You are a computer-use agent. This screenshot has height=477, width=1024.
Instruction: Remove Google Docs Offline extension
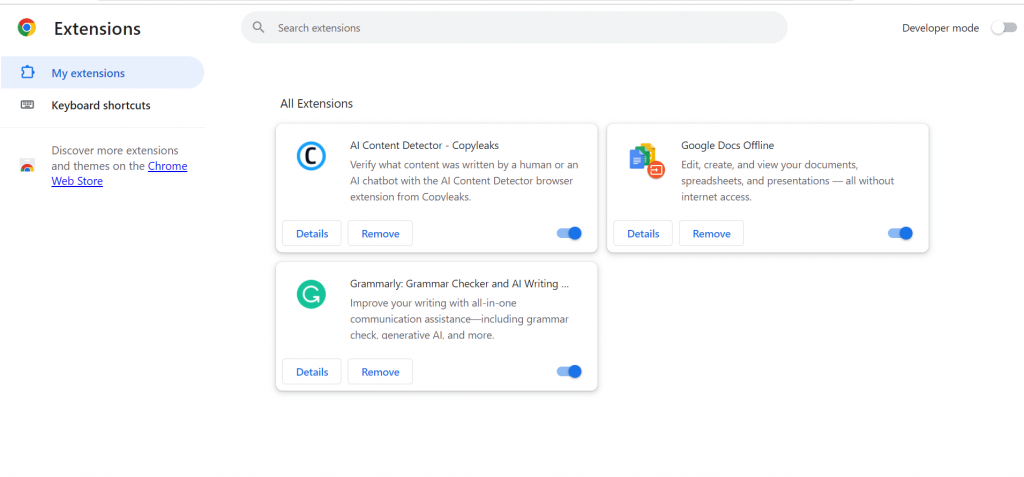coord(711,233)
